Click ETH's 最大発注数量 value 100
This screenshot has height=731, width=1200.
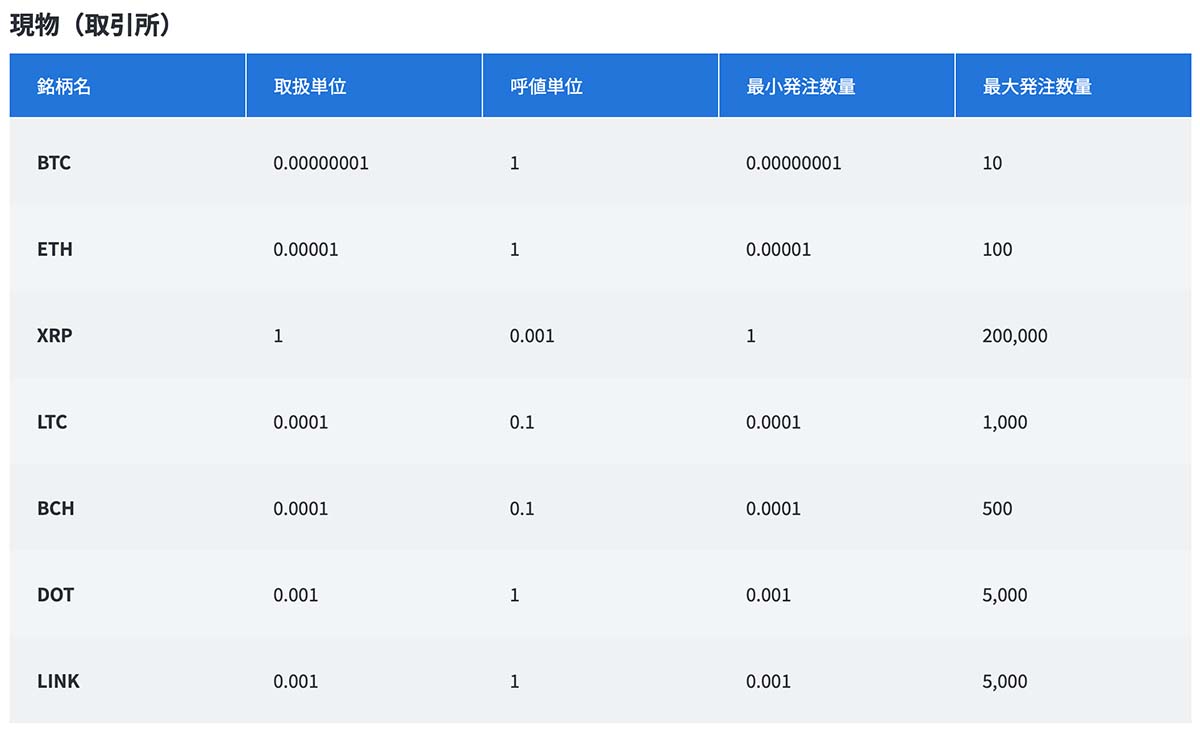pos(997,249)
